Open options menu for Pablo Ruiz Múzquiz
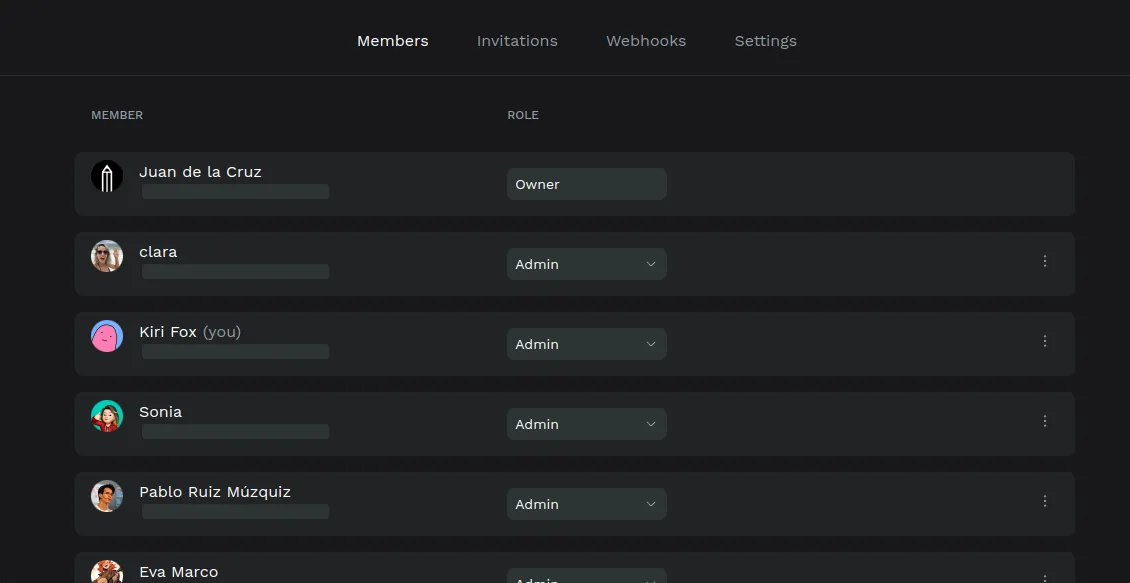Viewport: 1130px width, 583px height. coord(1045,501)
